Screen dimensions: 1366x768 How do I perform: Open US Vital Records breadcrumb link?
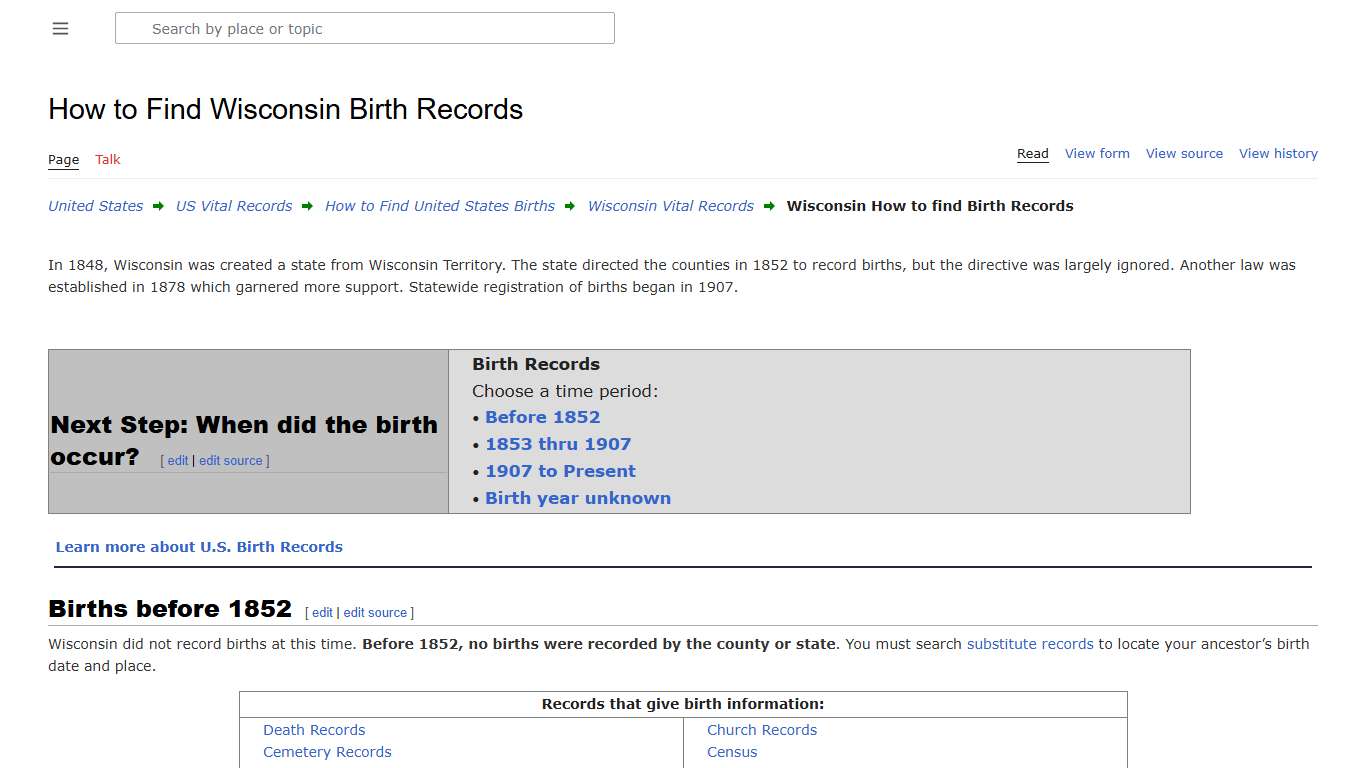(233, 206)
